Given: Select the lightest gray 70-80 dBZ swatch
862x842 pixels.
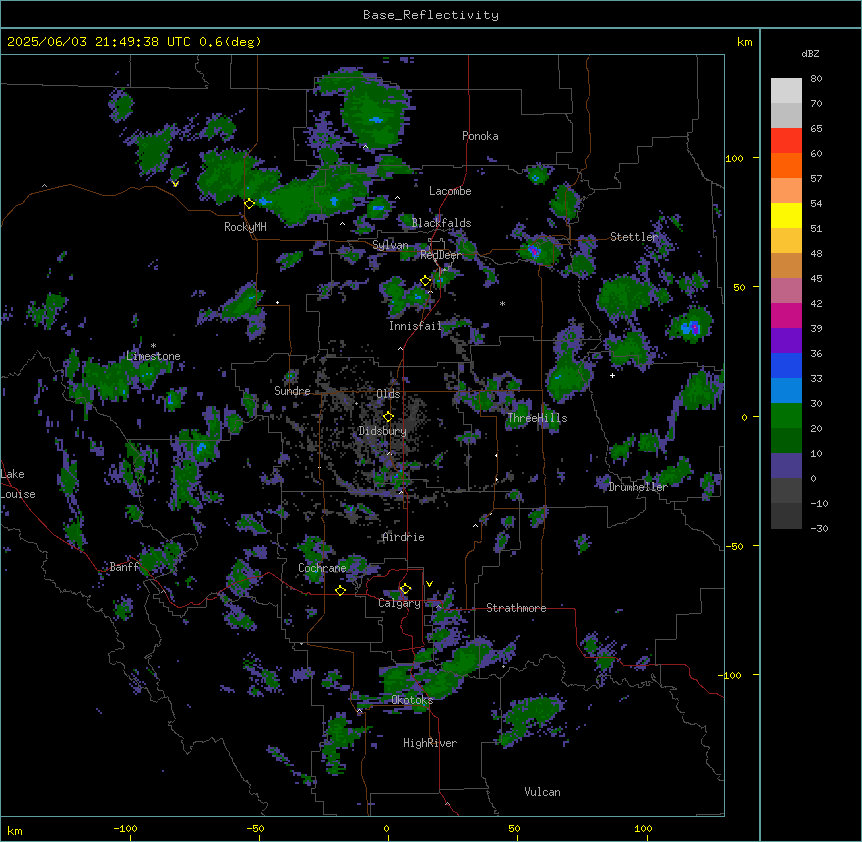Looking at the screenshot, I should click(786, 91).
